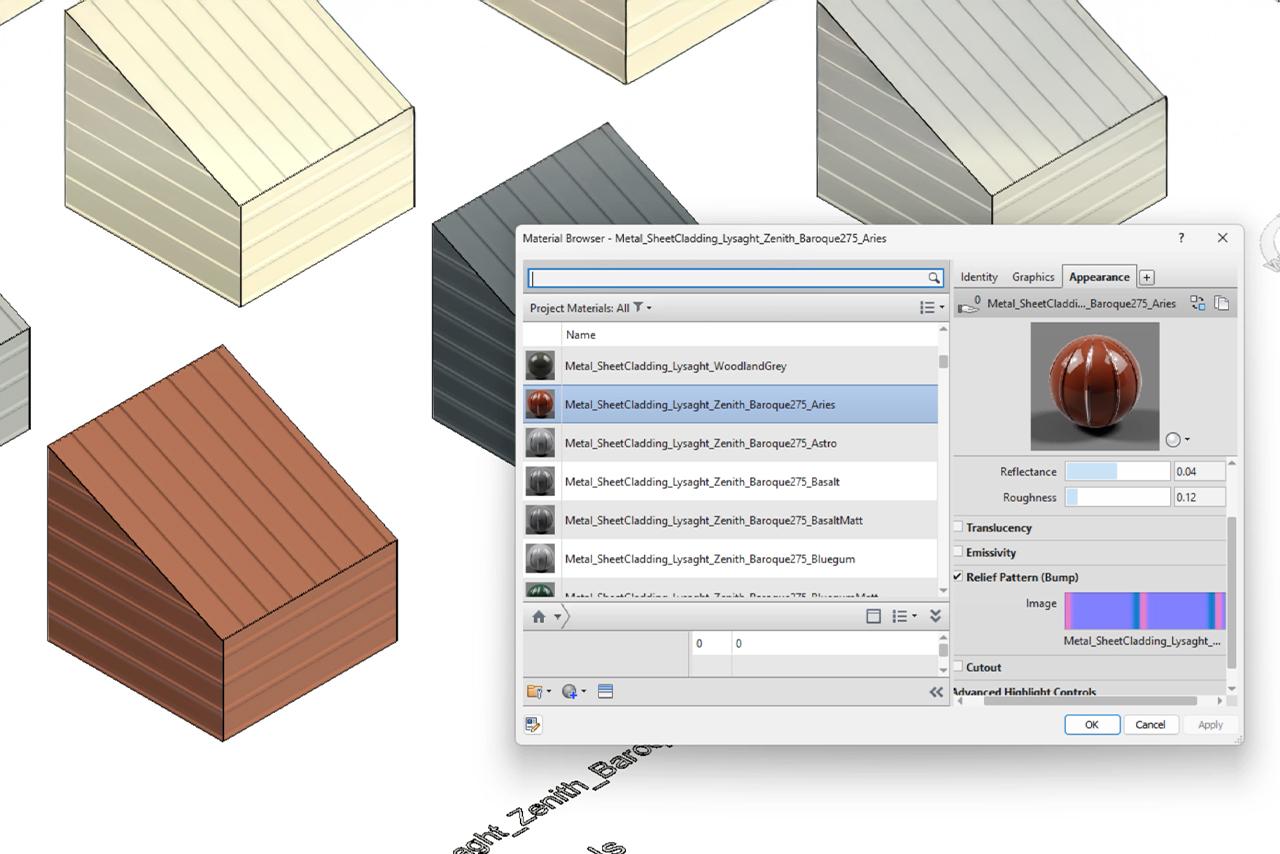Screen dimensions: 1280x854
Task: Click the material list vertical scrollbar
Action: [x=943, y=363]
